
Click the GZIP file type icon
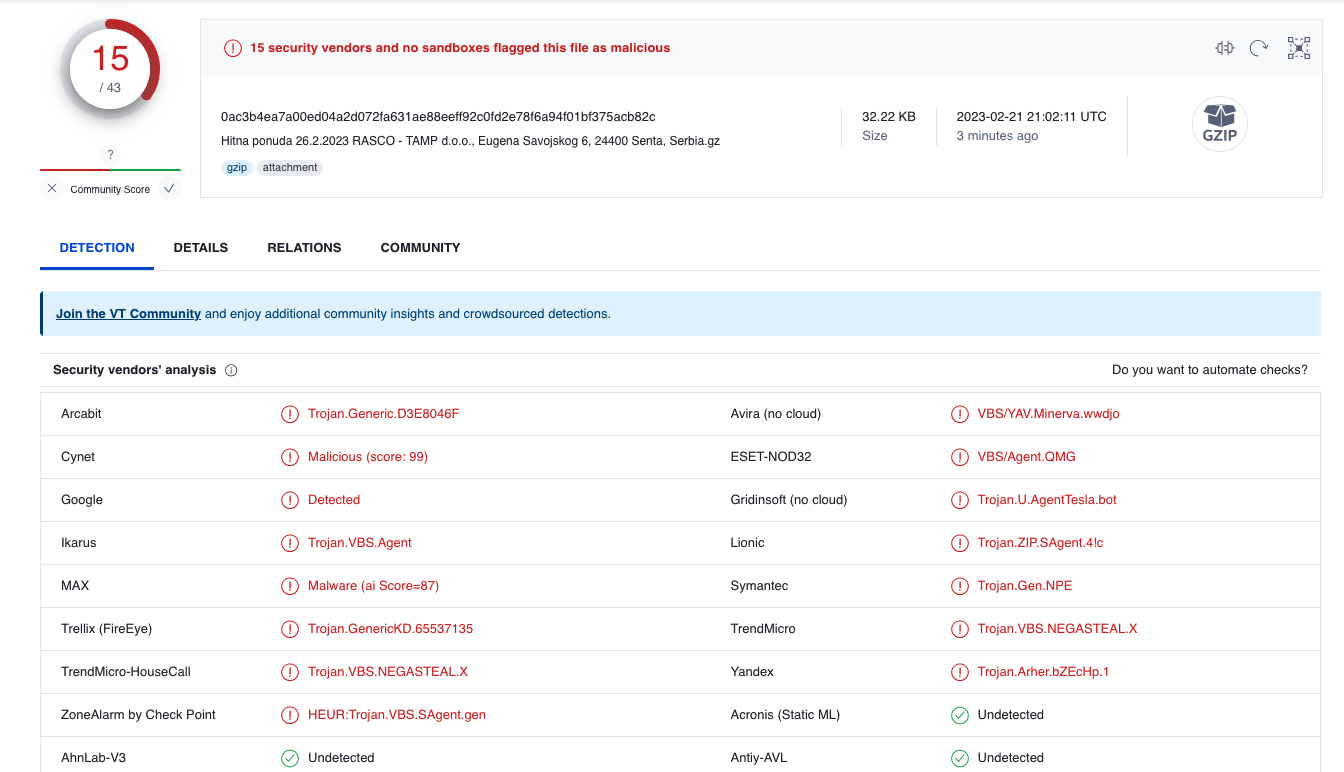(x=1219, y=125)
